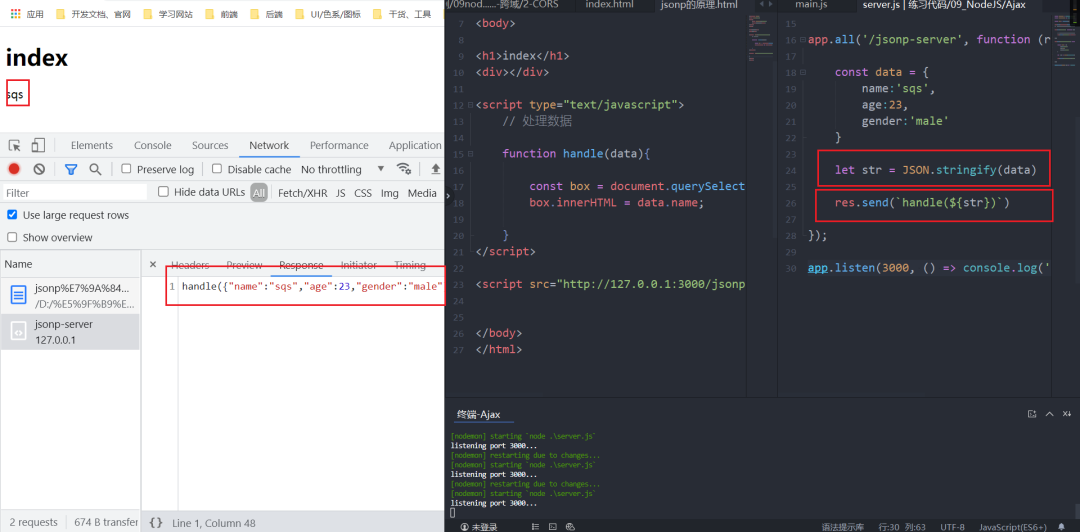
Task: Switch to index.html editor tab
Action: (x=609, y=5)
